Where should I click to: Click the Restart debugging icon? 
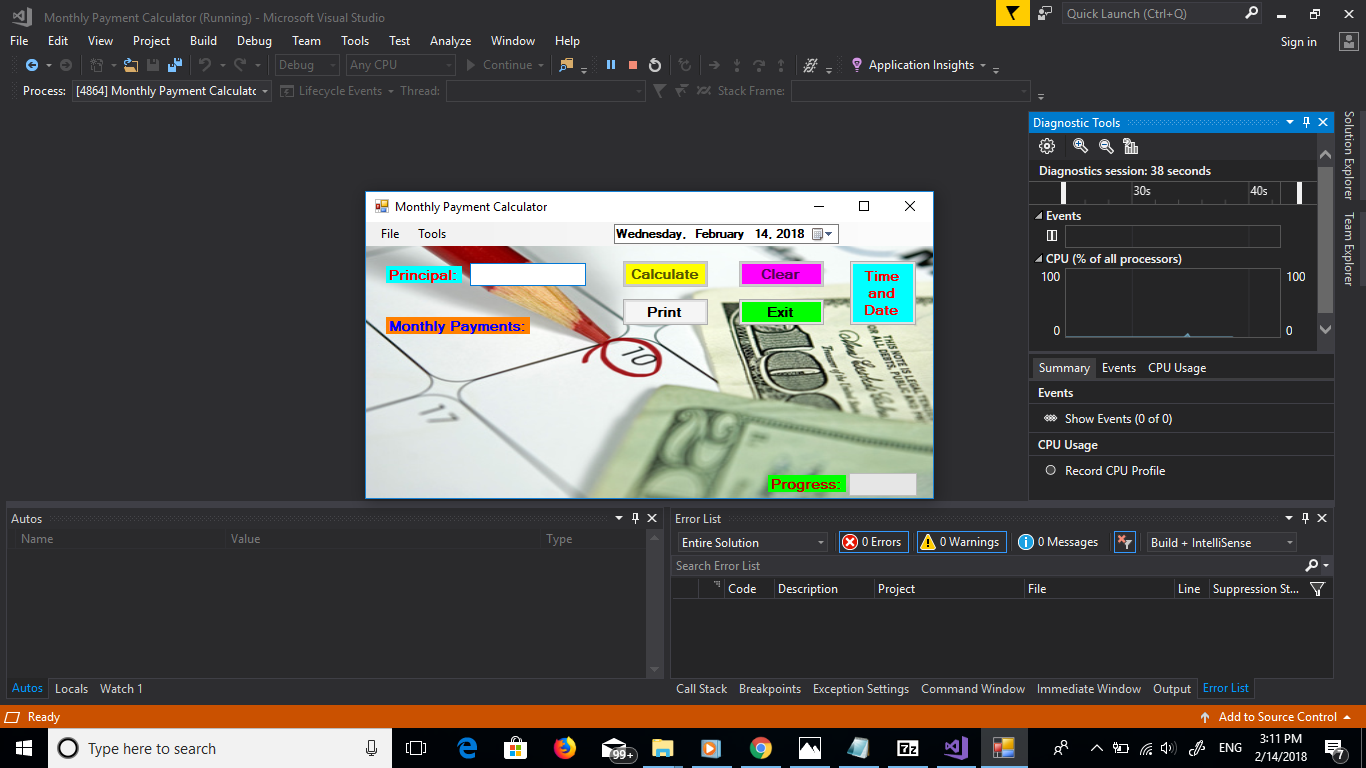(653, 64)
